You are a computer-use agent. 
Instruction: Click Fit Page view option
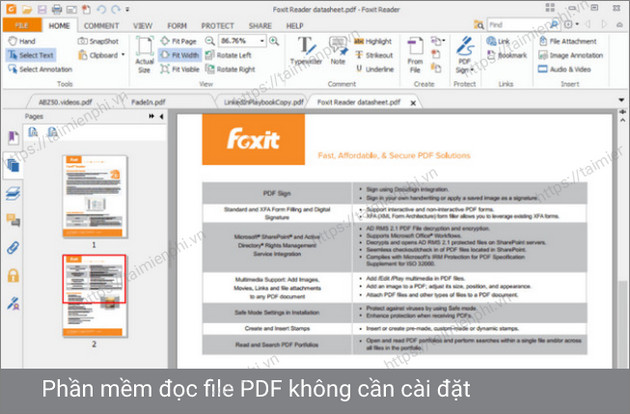click(x=178, y=41)
